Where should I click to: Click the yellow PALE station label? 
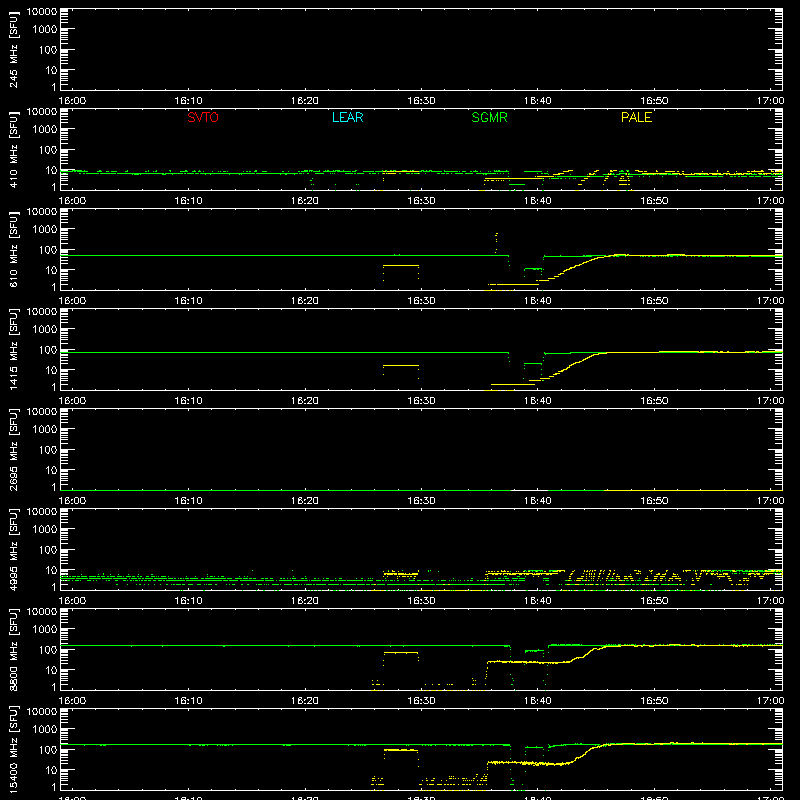[x=636, y=117]
